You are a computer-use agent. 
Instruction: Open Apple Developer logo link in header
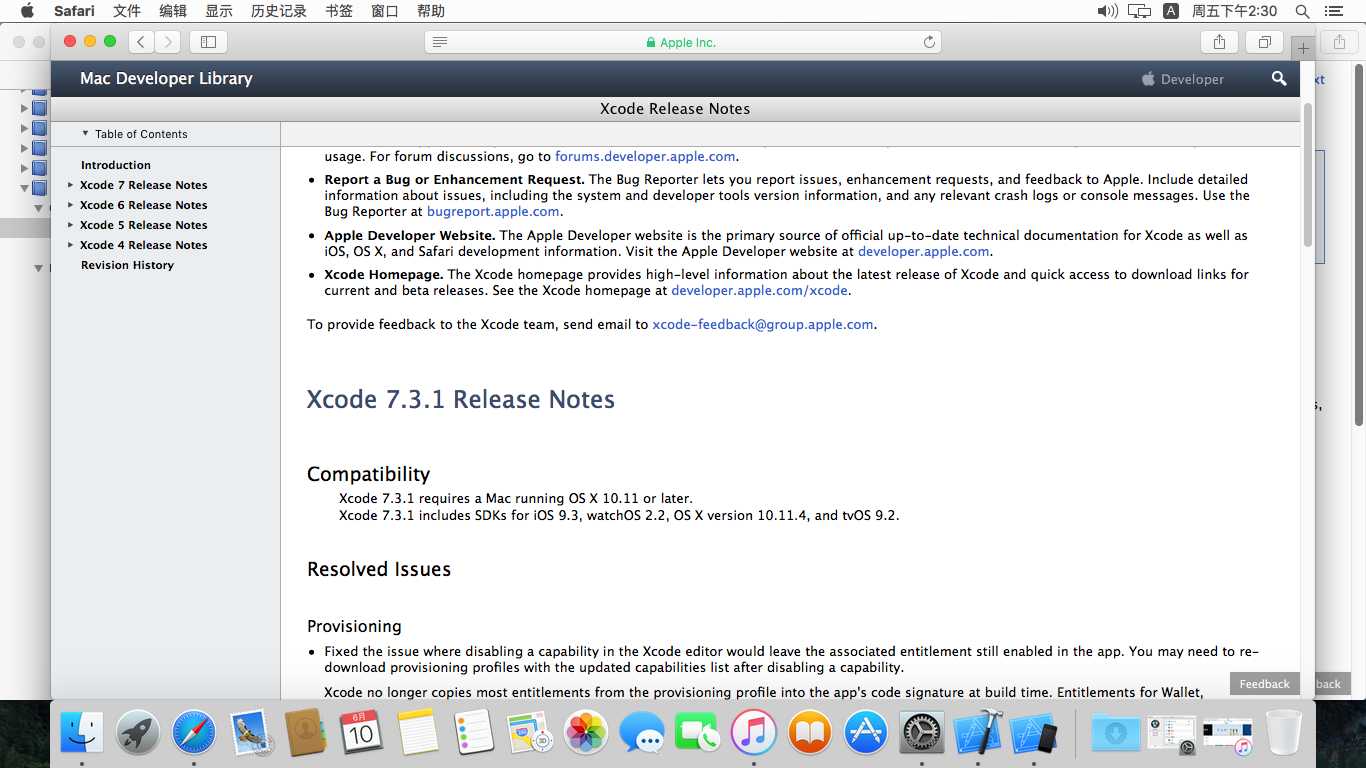(x=1183, y=79)
